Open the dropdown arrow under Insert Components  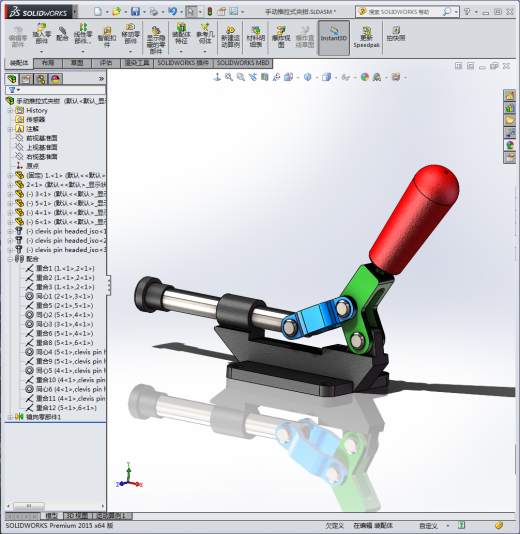[x=42, y=52]
